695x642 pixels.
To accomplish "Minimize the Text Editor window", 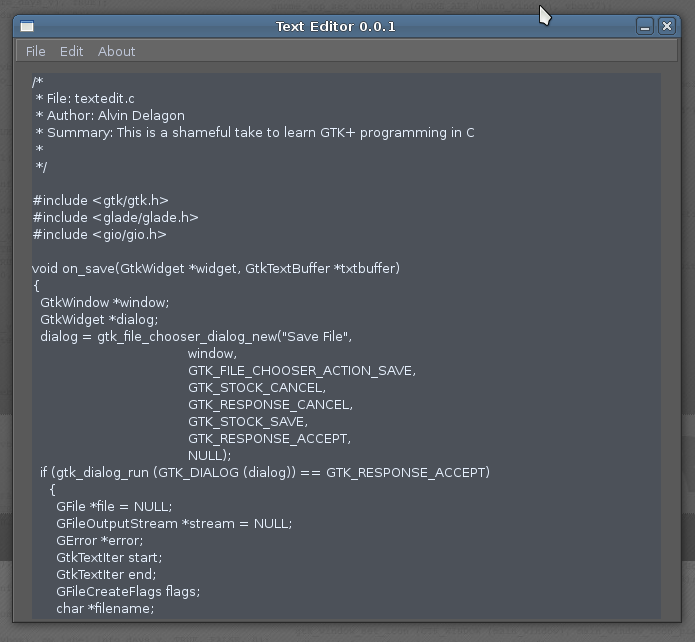I will [645, 26].
